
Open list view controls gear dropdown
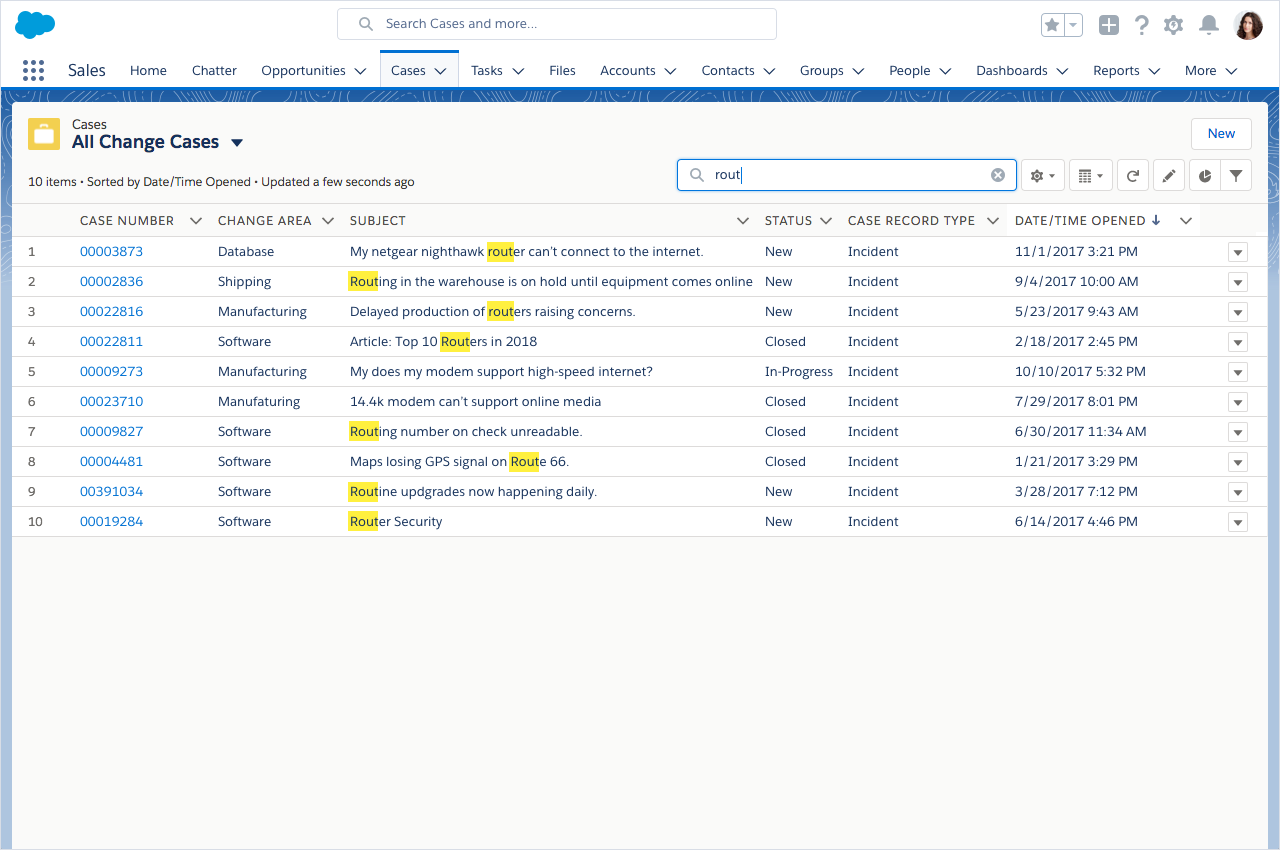click(1042, 175)
